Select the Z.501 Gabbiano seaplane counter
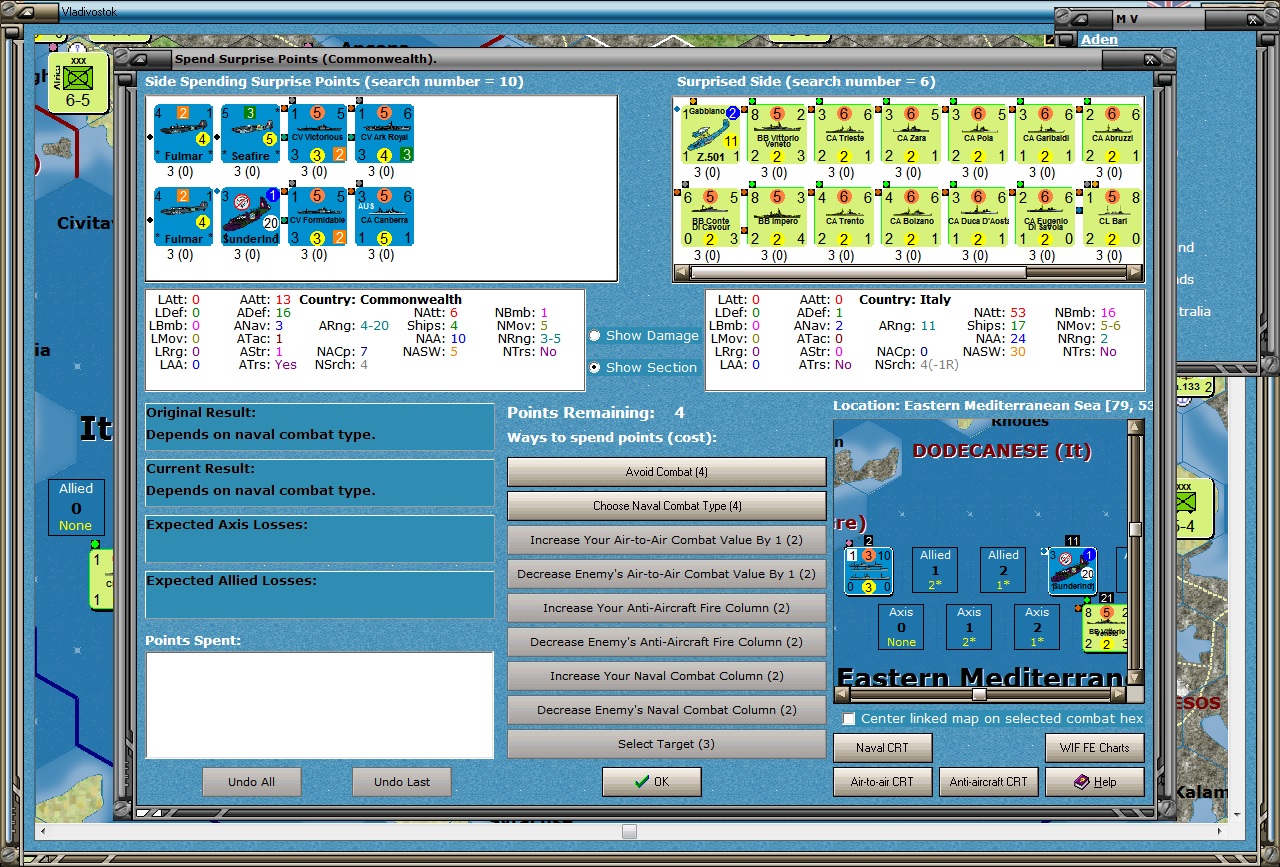The width and height of the screenshot is (1280, 867). [x=710, y=134]
